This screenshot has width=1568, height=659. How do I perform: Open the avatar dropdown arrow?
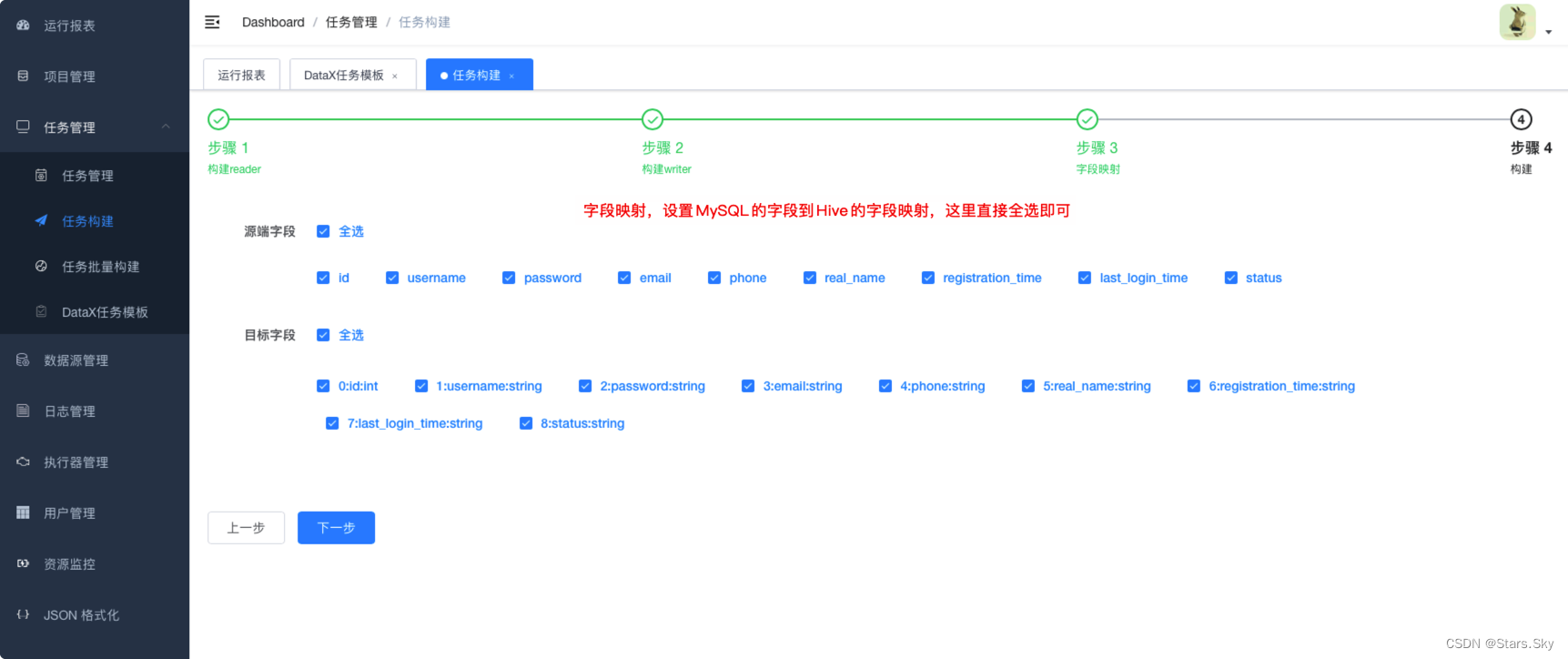tap(1549, 32)
